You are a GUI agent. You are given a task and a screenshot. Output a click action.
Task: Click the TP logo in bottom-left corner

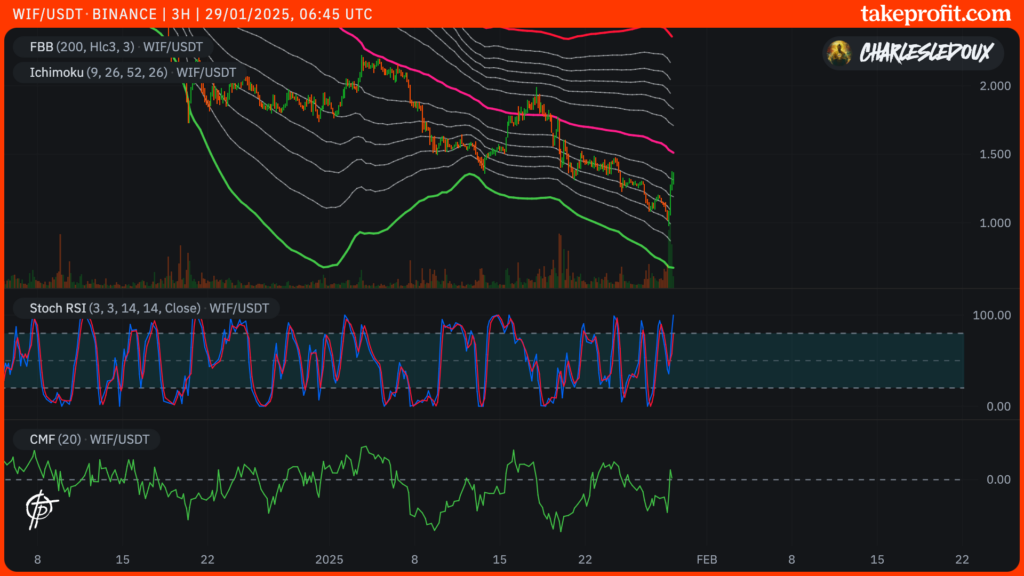coord(39,508)
